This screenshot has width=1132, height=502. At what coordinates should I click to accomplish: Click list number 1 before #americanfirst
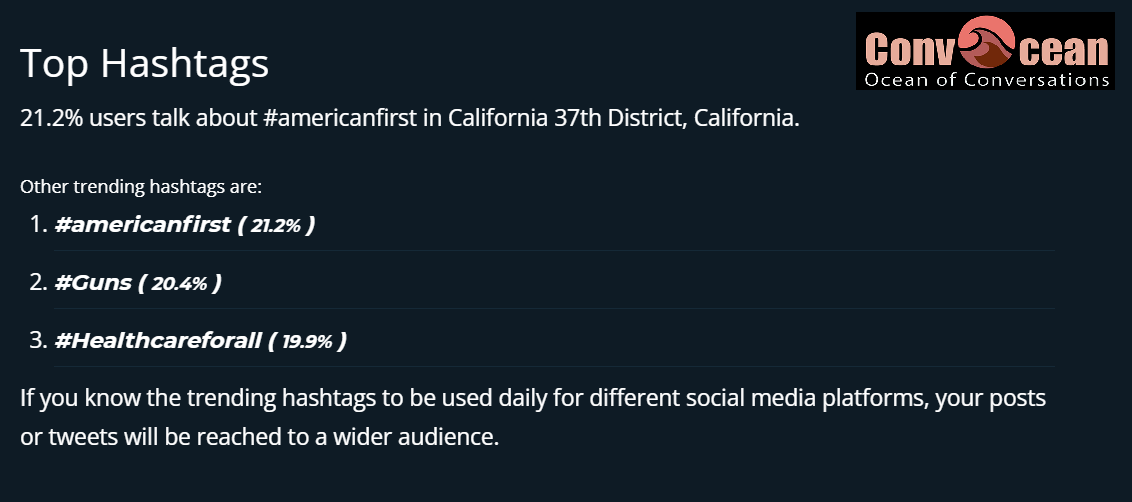tap(39, 225)
